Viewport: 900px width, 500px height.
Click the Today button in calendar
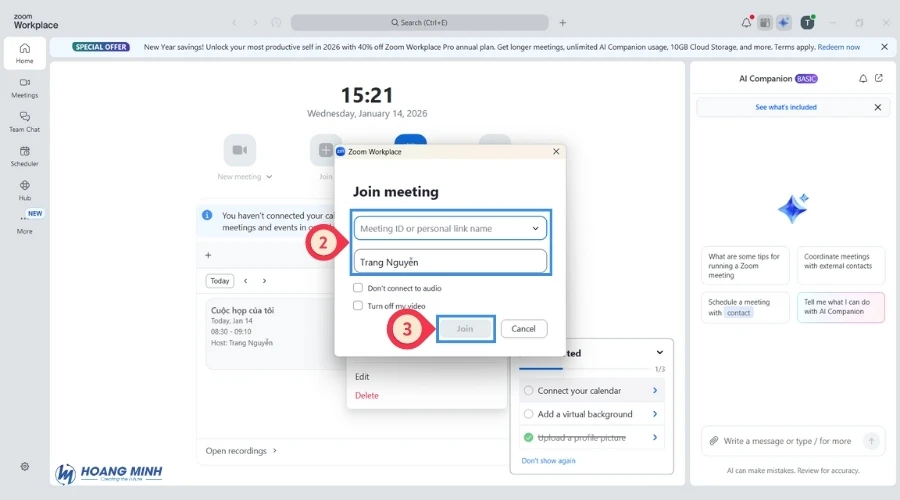tap(220, 281)
